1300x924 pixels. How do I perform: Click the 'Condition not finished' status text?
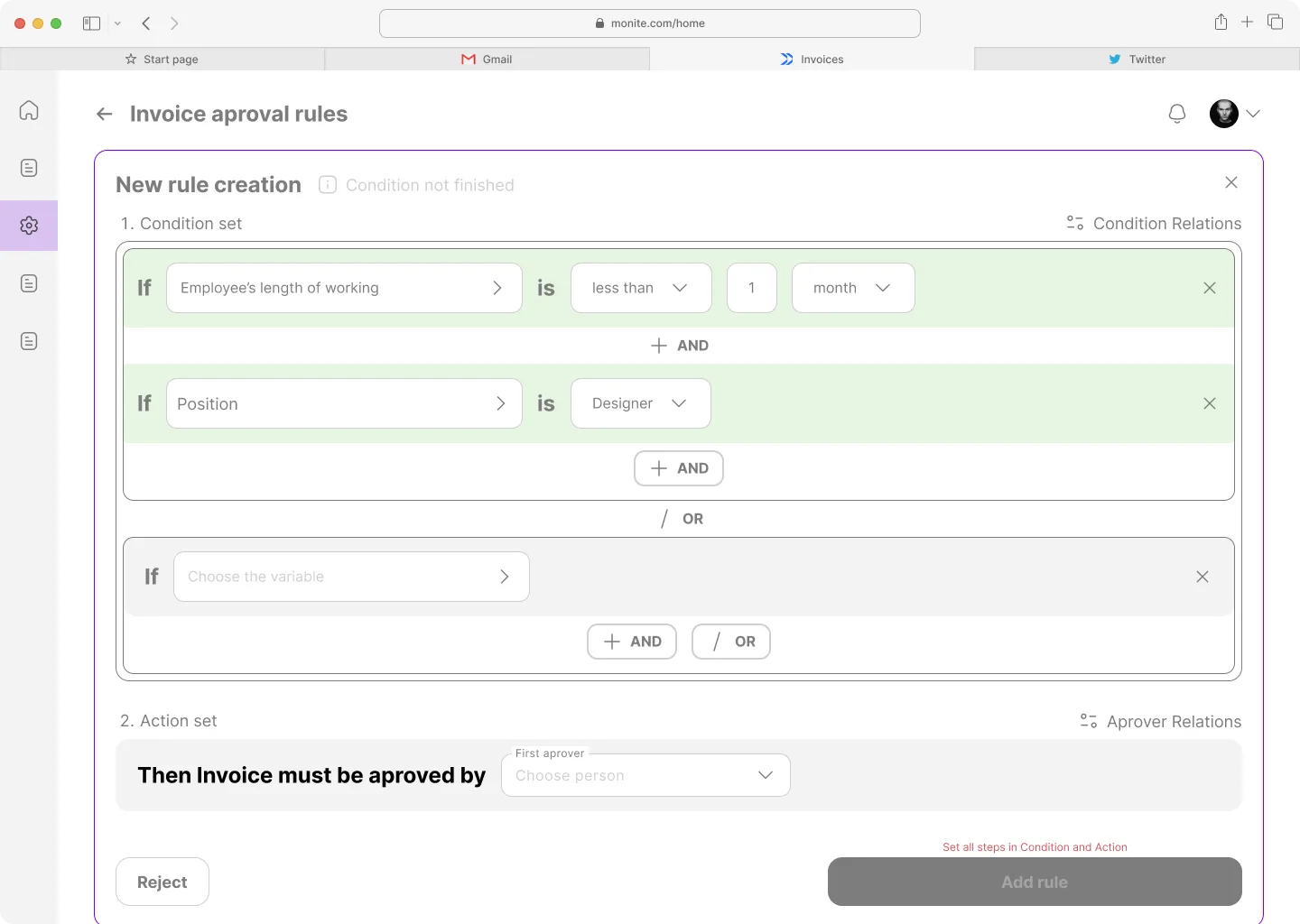coord(430,185)
